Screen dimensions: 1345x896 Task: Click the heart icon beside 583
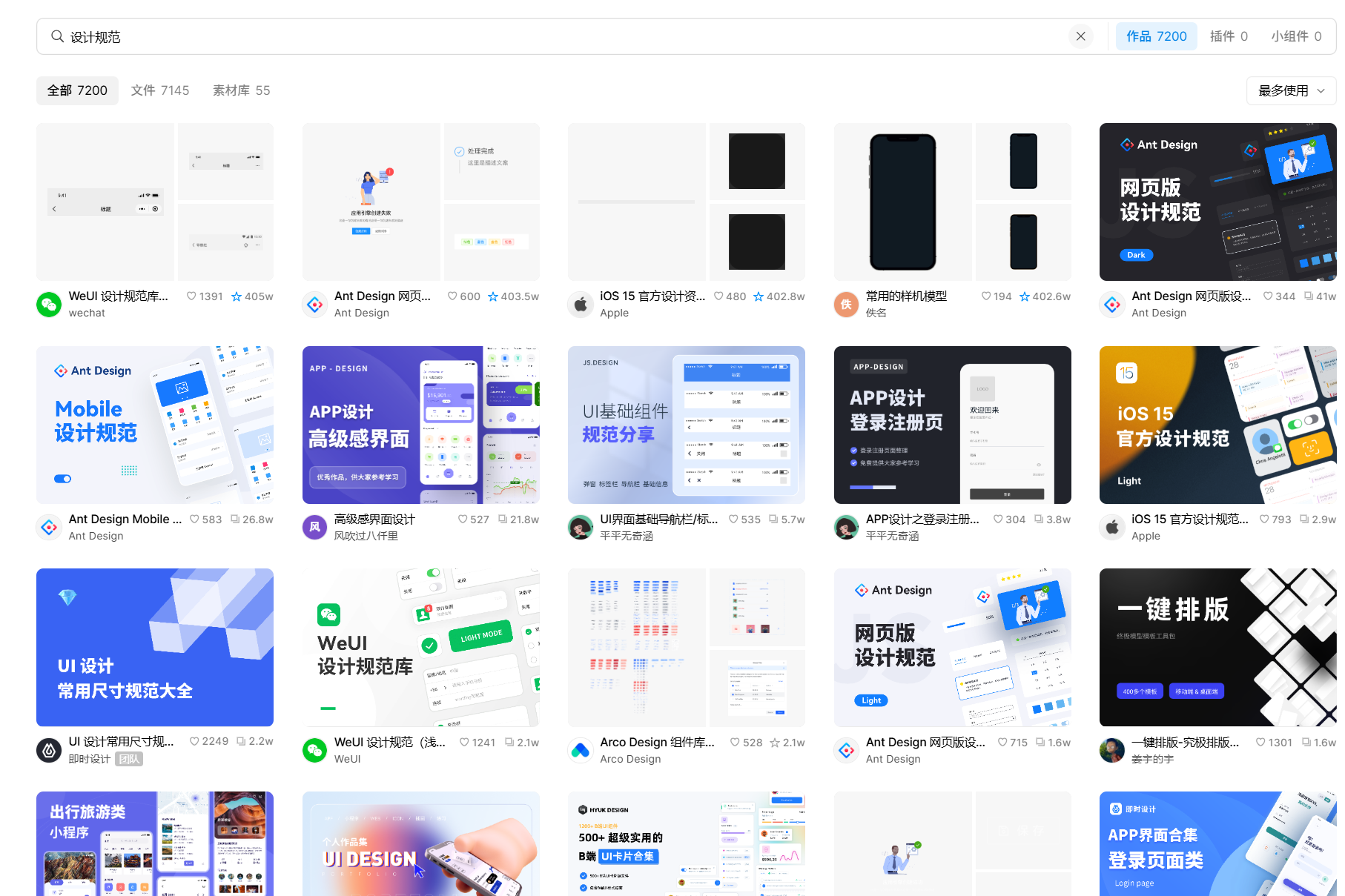194,520
